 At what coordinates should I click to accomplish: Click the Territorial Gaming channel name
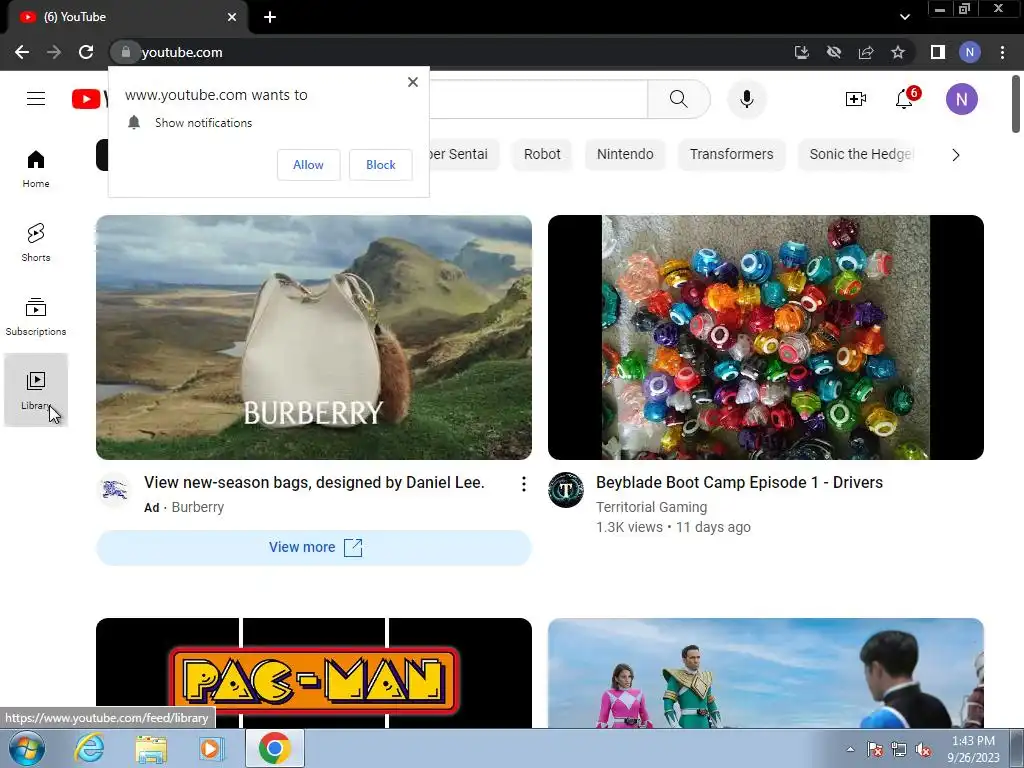pos(651,507)
